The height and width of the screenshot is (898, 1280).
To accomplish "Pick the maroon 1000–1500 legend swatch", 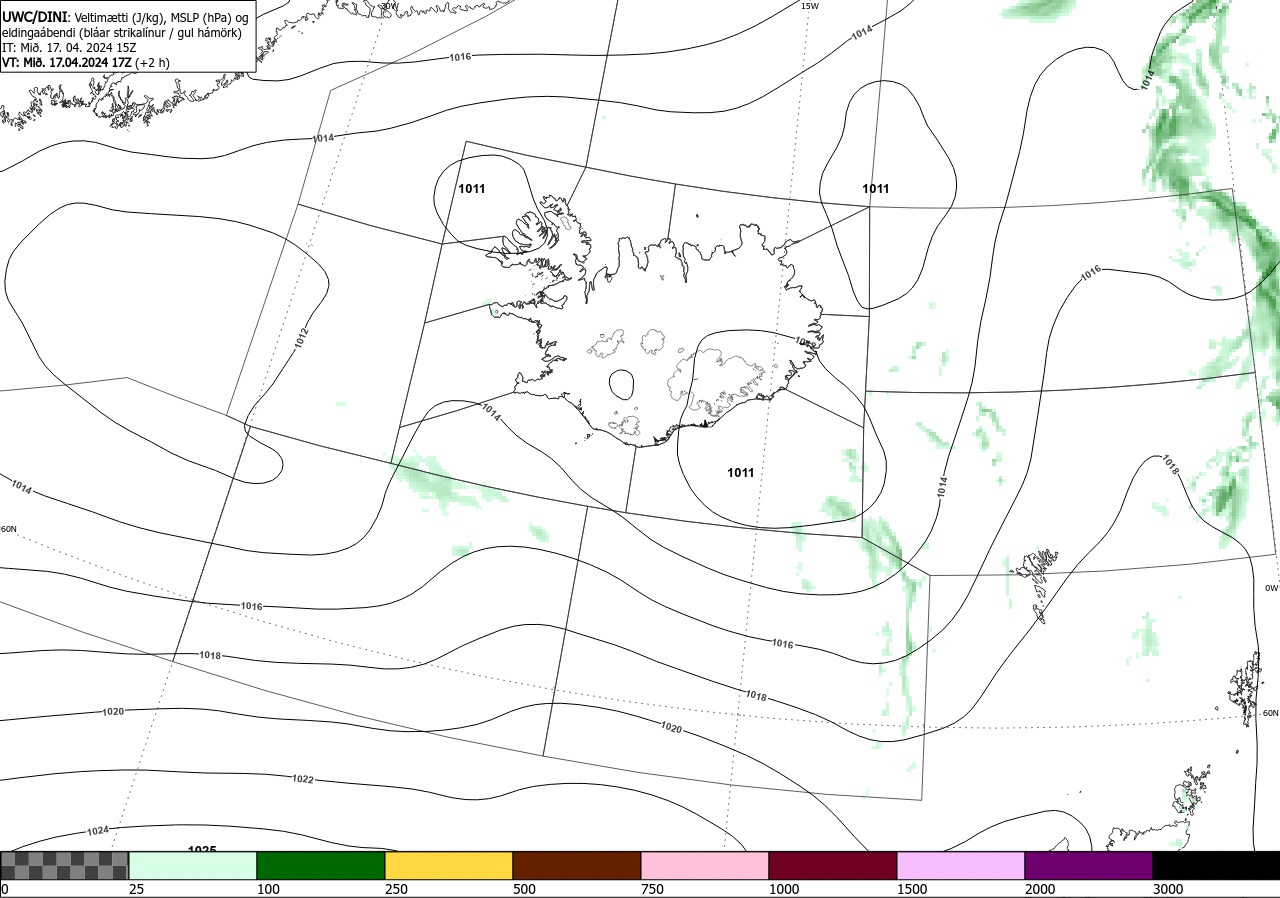I will click(x=833, y=866).
